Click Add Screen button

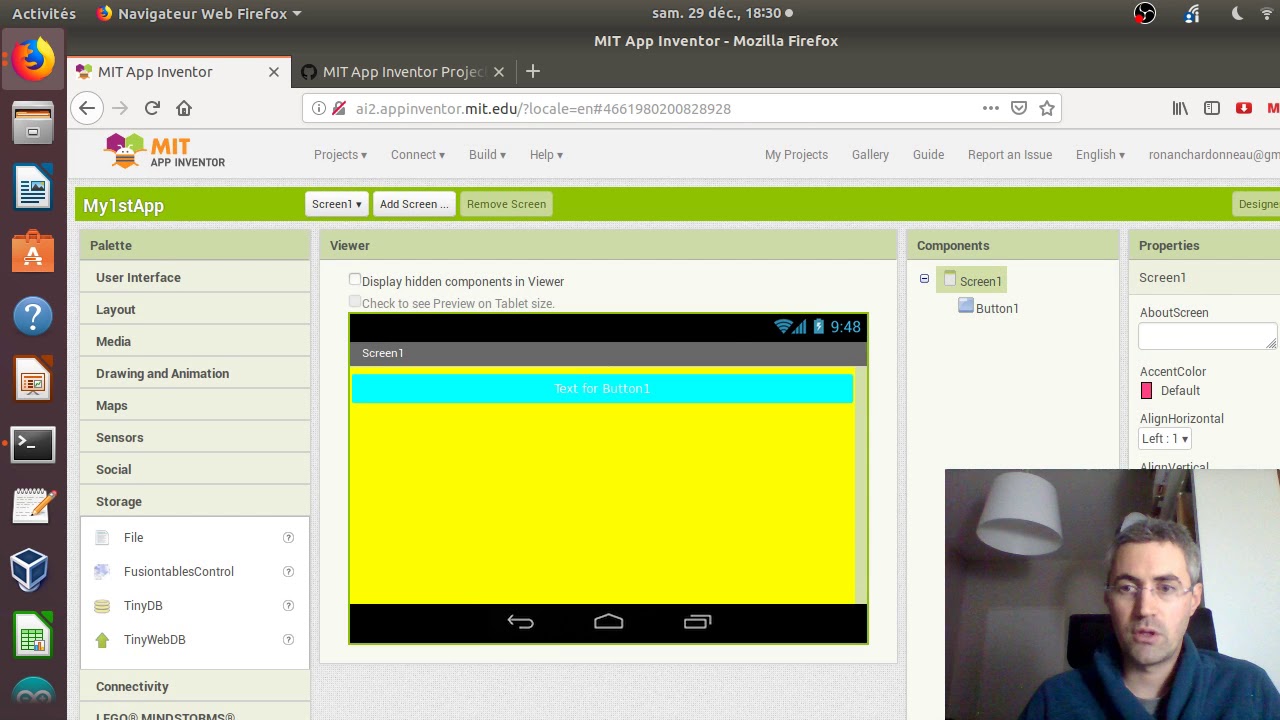[x=414, y=204]
